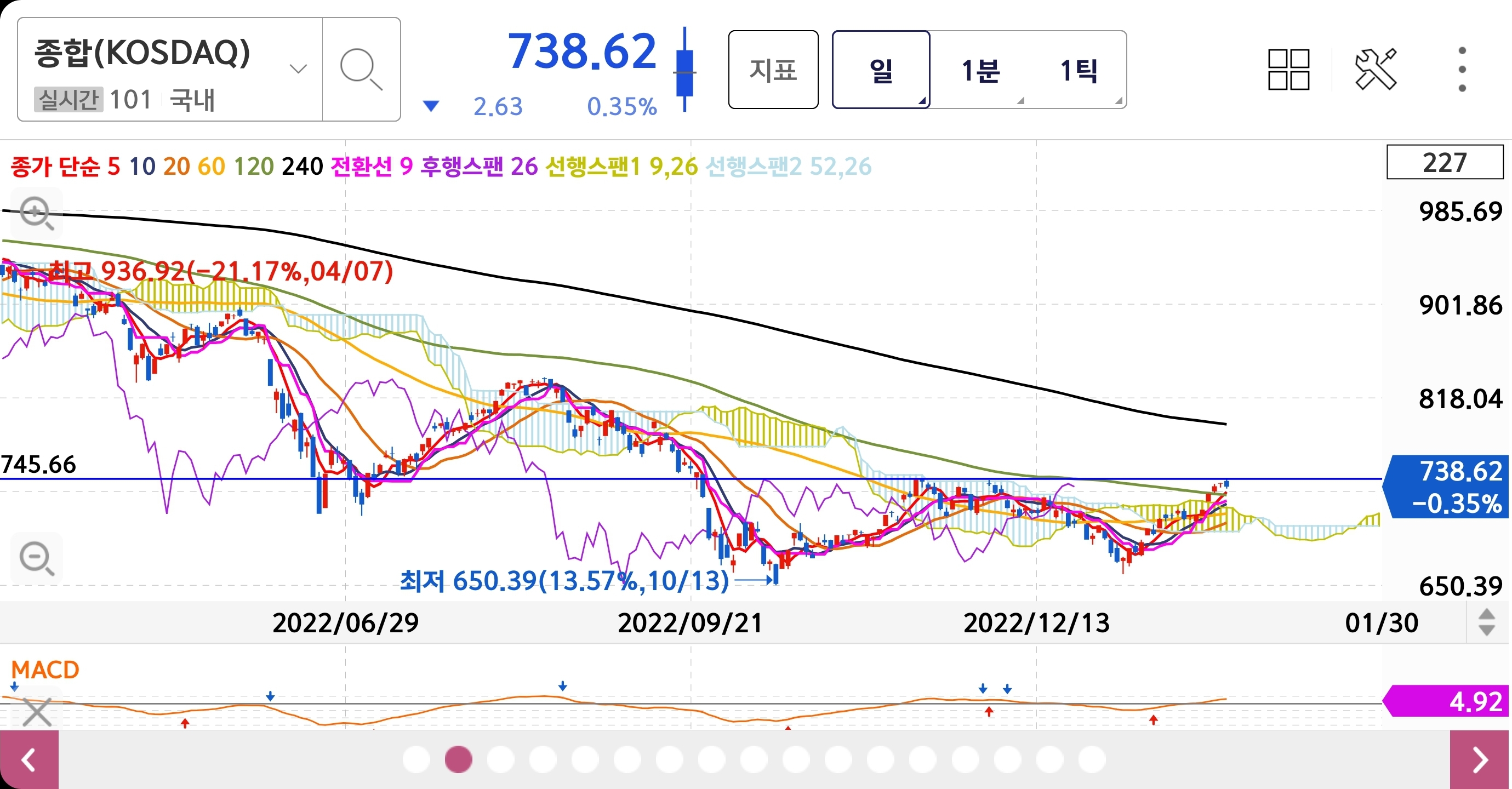Image resolution: width=1512 pixels, height=789 pixels.
Task: Select the first pagination dot
Action: pos(416,759)
